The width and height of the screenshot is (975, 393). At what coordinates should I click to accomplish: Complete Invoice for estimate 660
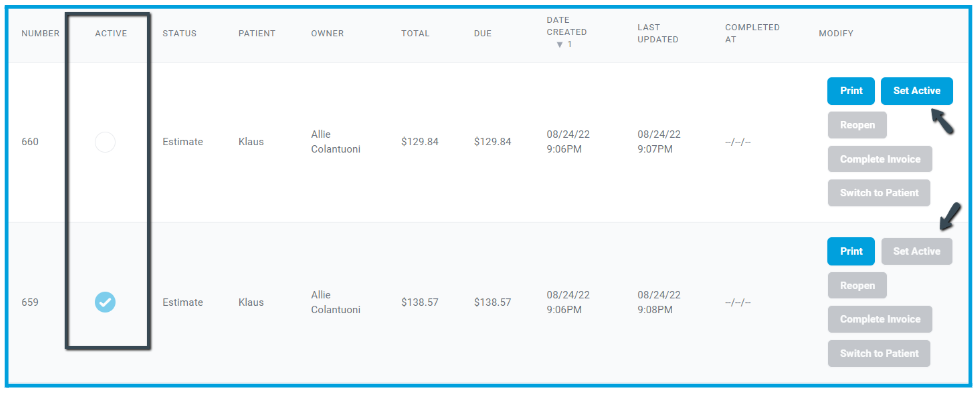[x=880, y=159]
